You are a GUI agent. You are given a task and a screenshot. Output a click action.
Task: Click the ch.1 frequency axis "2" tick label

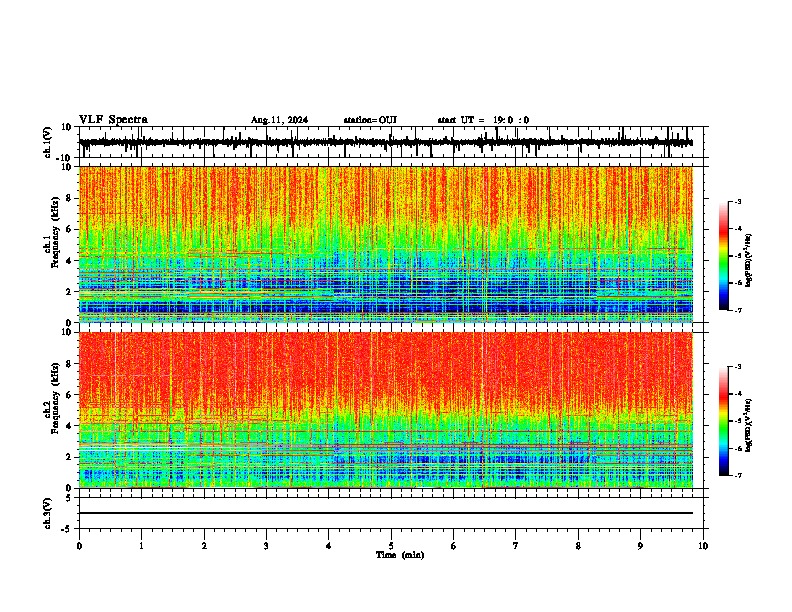tap(69, 292)
